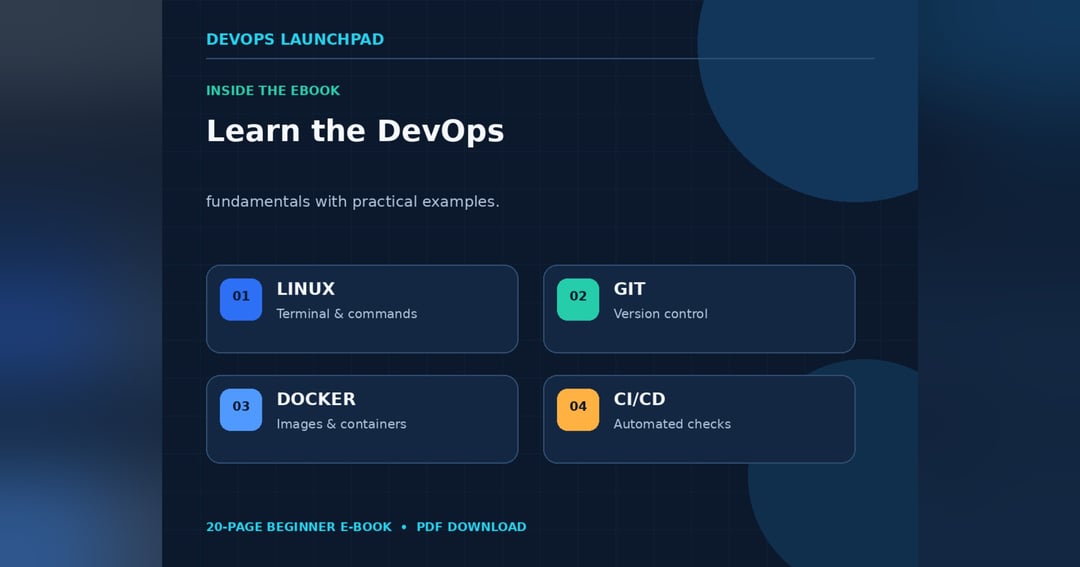Image resolution: width=1080 pixels, height=567 pixels.
Task: Click the 20-PAGE BEGINNER E-BOOK footer text
Action: (x=299, y=527)
